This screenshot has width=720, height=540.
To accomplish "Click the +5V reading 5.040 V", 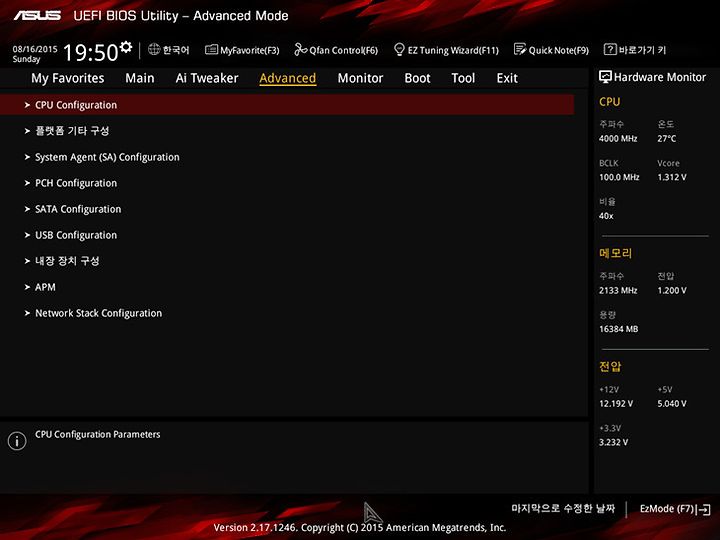I will coord(672,404).
